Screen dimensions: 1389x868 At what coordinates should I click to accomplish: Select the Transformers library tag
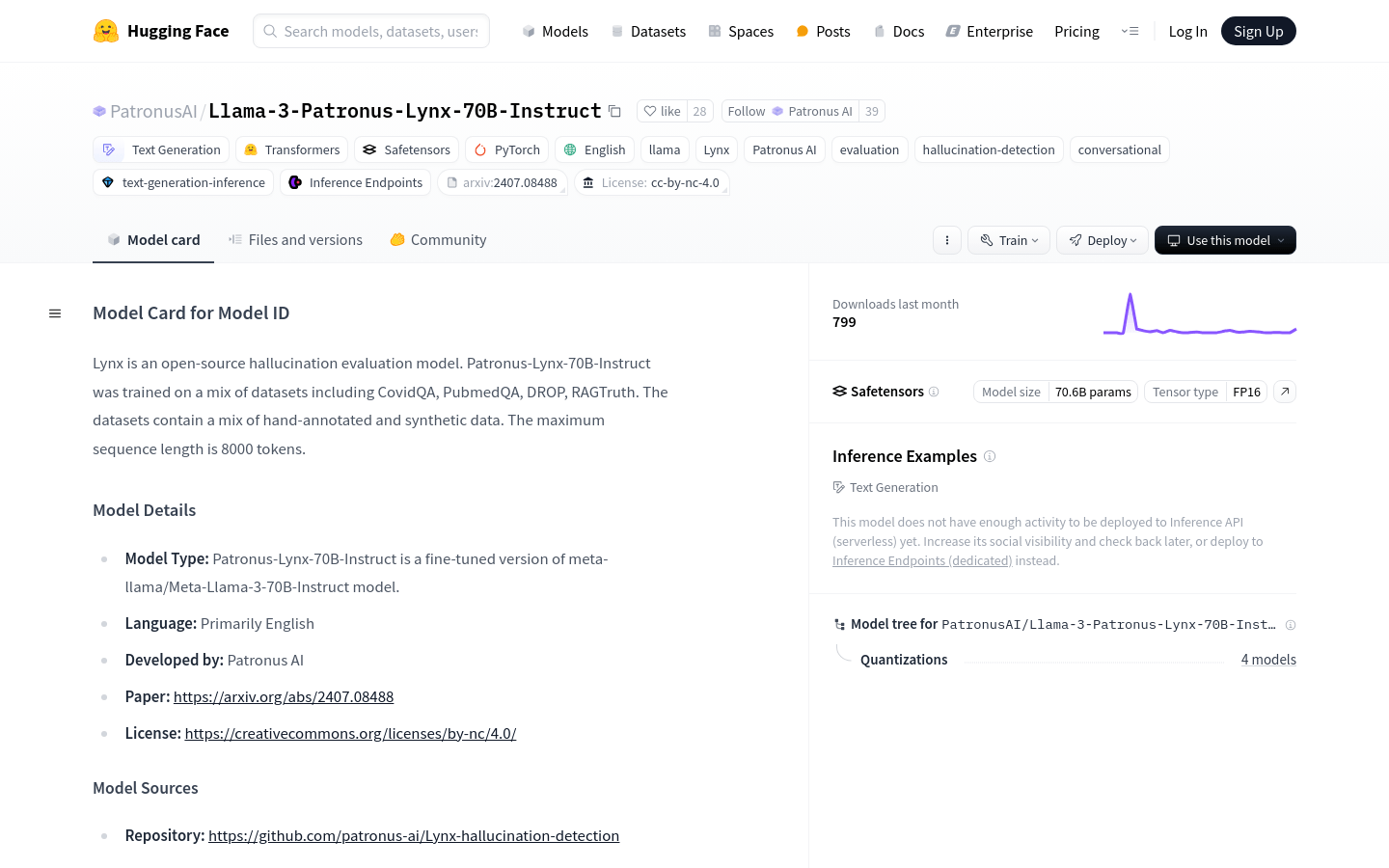(291, 149)
